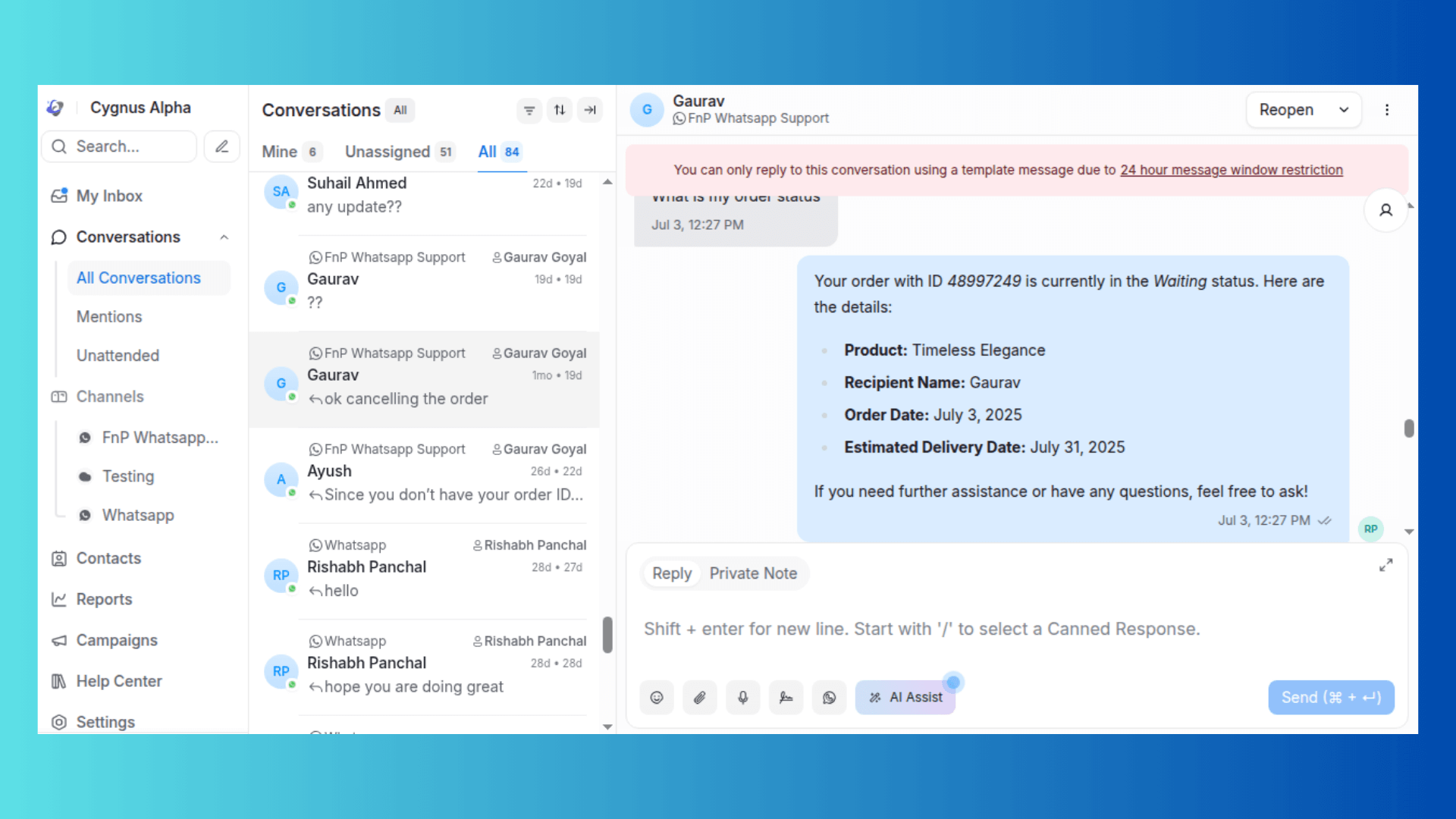
Task: Switch to the Unassigned tab
Action: pos(400,152)
